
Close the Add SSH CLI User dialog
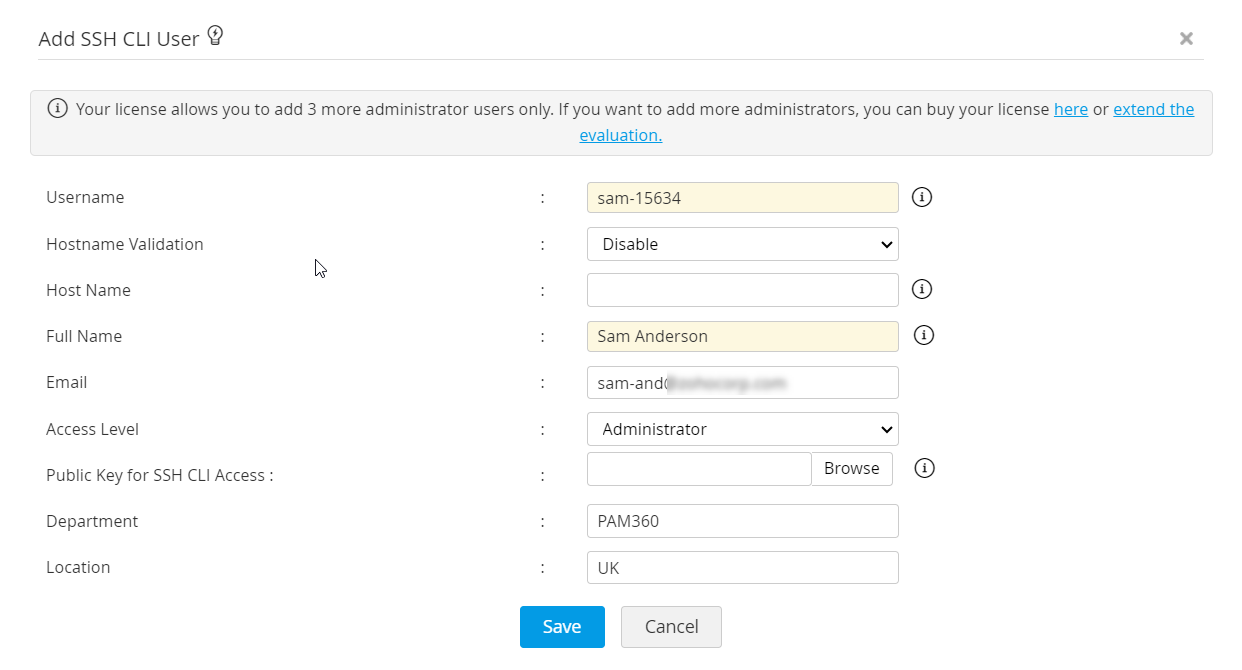coord(1186,39)
